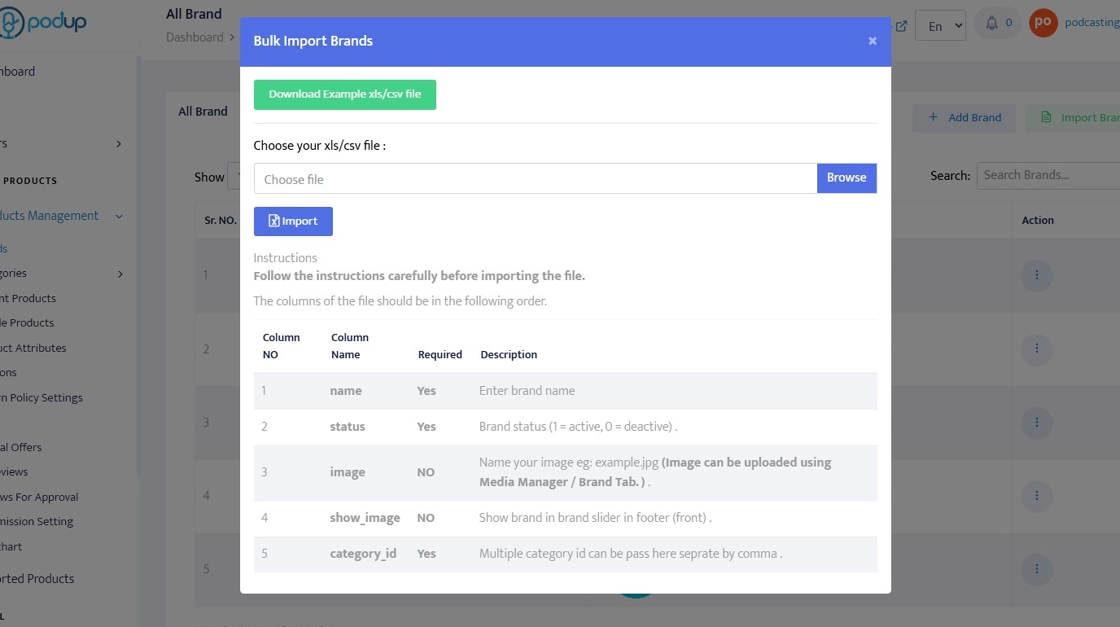Close the Bulk Import Brands dialog
1120x627 pixels.
point(872,41)
